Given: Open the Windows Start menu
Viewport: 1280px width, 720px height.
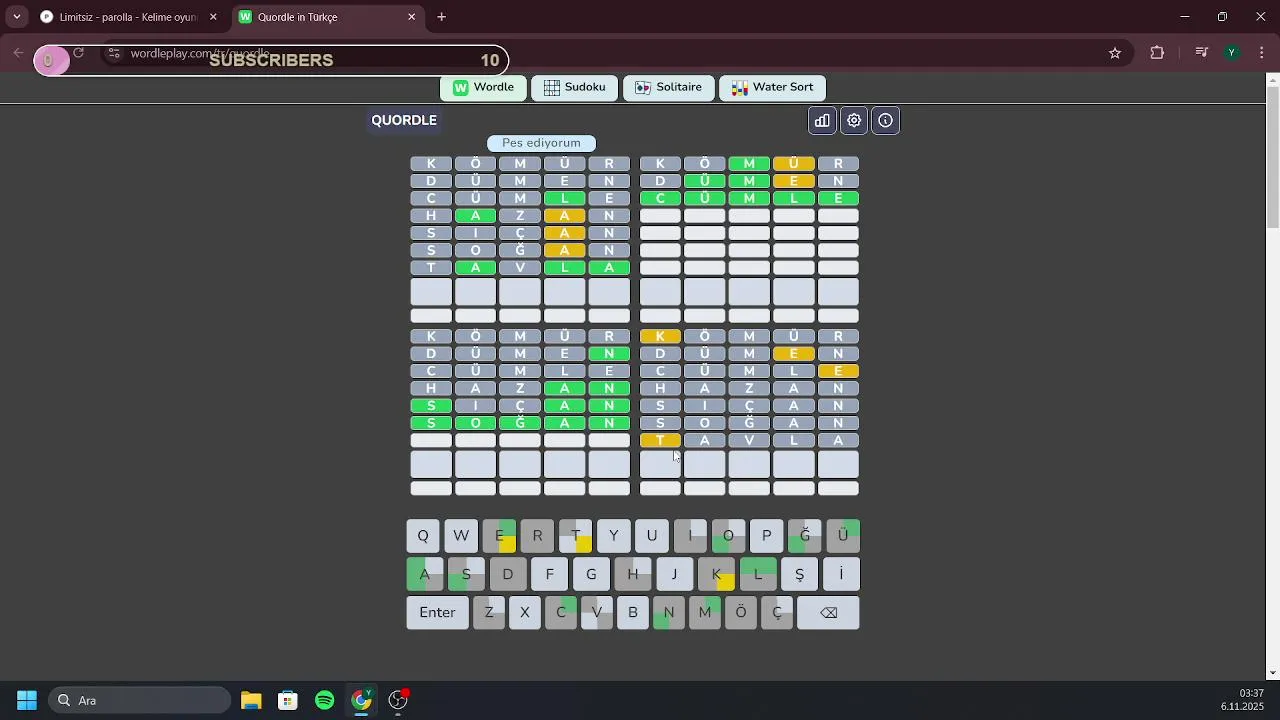Looking at the screenshot, I should click(27, 700).
